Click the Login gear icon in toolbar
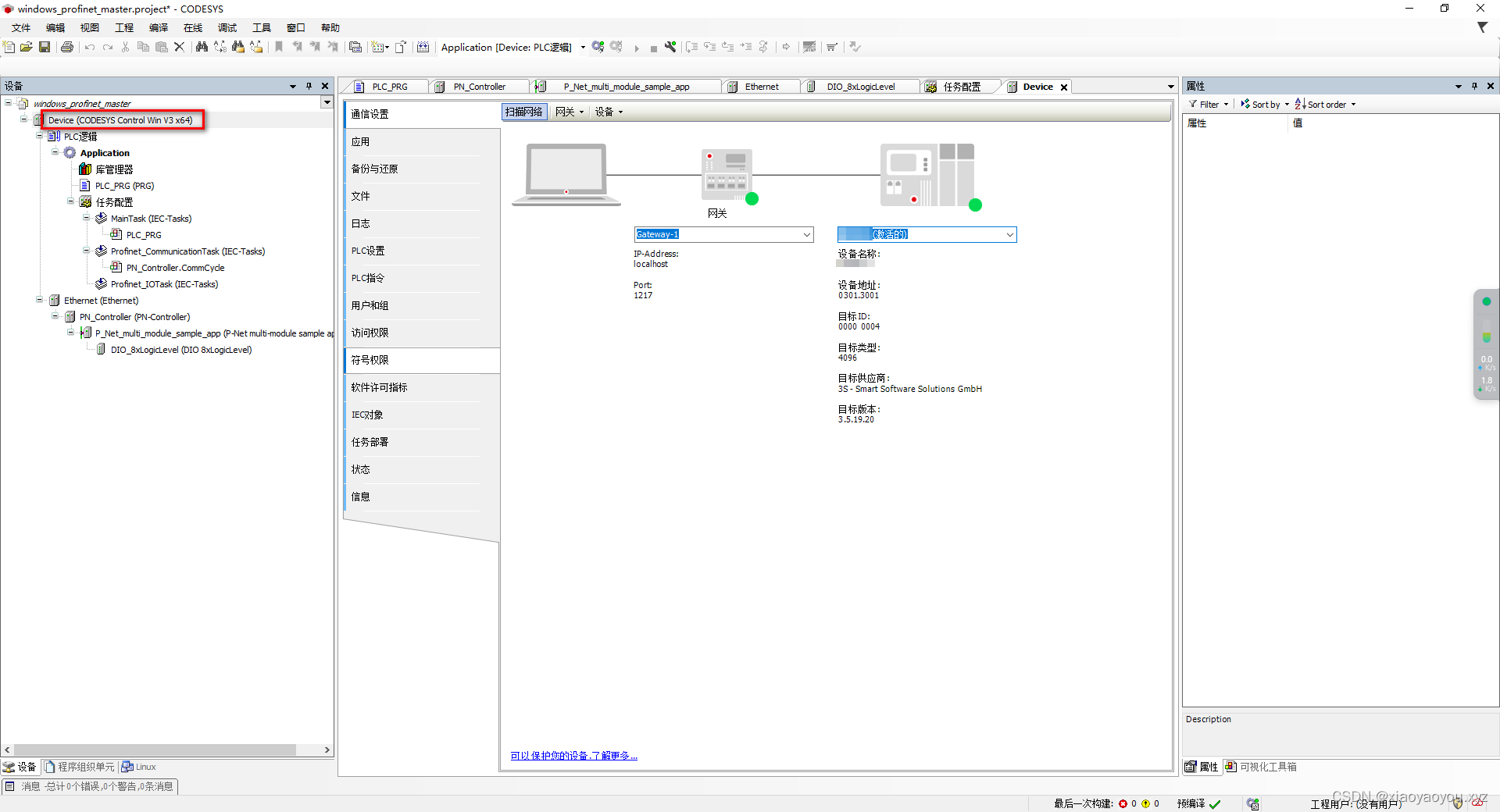The width and height of the screenshot is (1500, 812). (598, 47)
